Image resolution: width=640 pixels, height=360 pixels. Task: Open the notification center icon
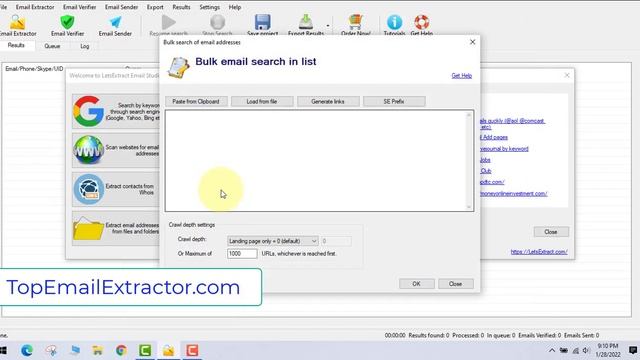(x=633, y=350)
